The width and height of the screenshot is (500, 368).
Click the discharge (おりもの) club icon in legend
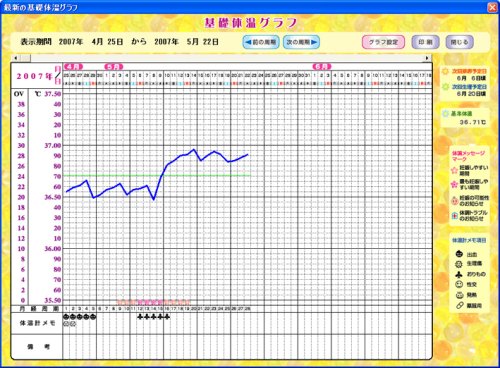(x=459, y=274)
